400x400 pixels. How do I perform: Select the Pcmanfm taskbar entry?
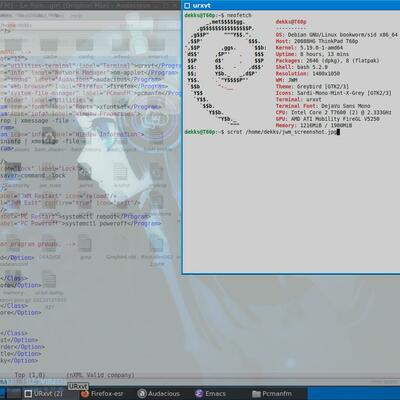coord(272,394)
